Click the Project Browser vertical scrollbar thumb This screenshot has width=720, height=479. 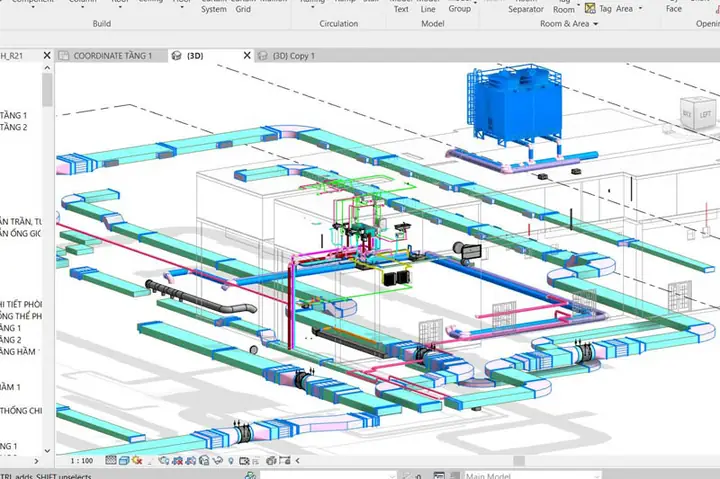pos(47,90)
